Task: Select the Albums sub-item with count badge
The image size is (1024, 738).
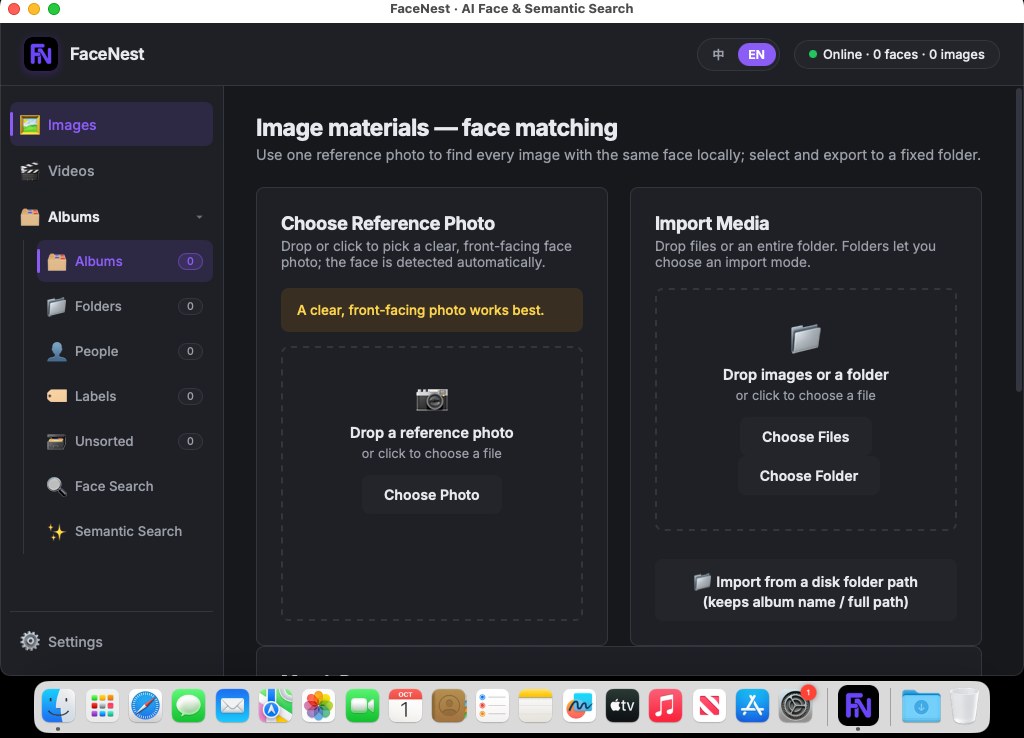Action: [125, 261]
